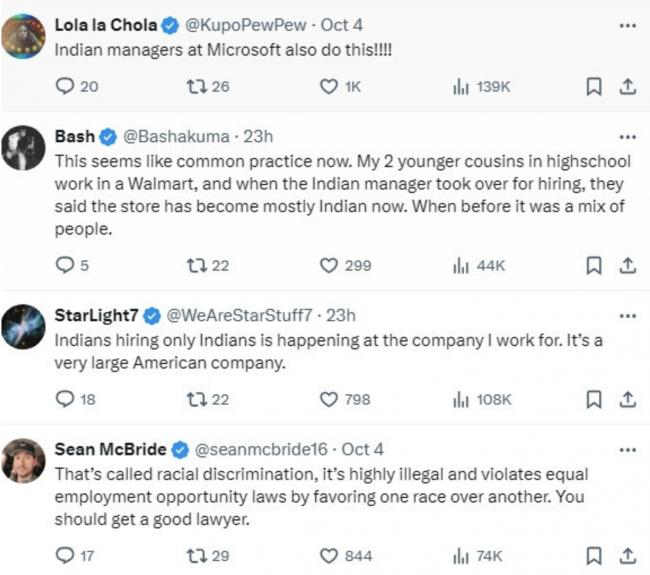Open more options on Lola la Chola's tweet
The height and width of the screenshot is (575, 650).
[627, 23]
